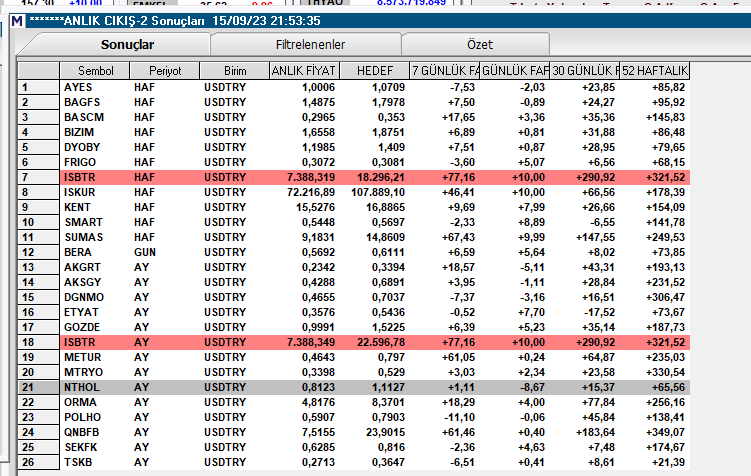The height and width of the screenshot is (476, 751).
Task: Sort by the ANLIK FİYAT column header
Action: 304,71
